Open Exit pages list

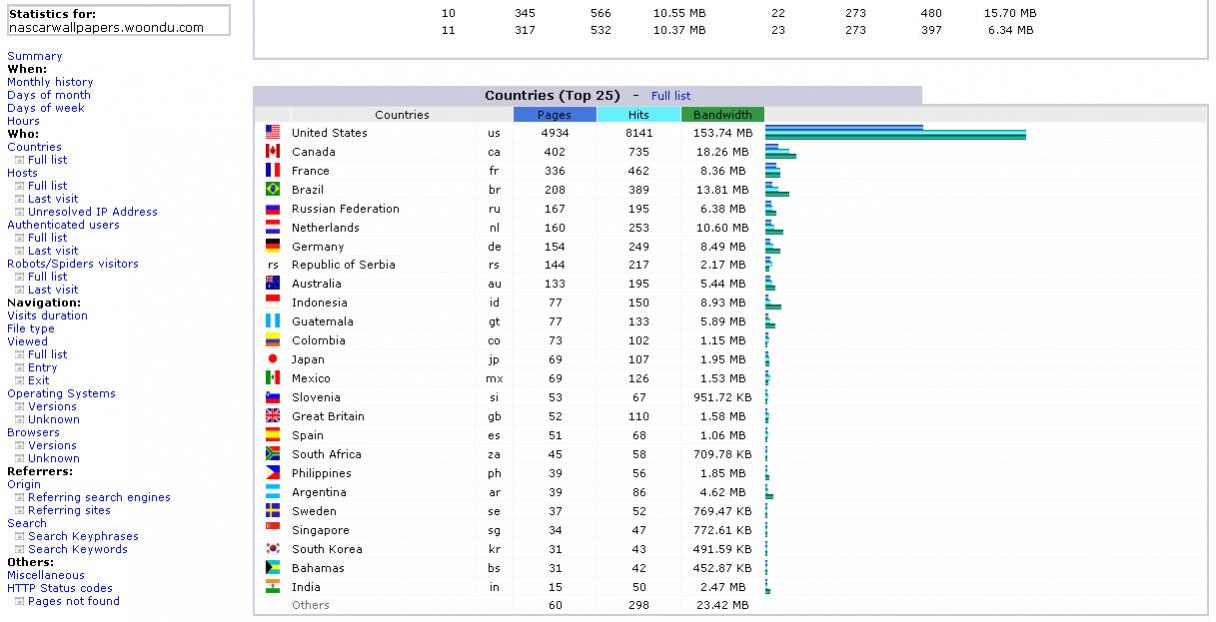tap(38, 381)
